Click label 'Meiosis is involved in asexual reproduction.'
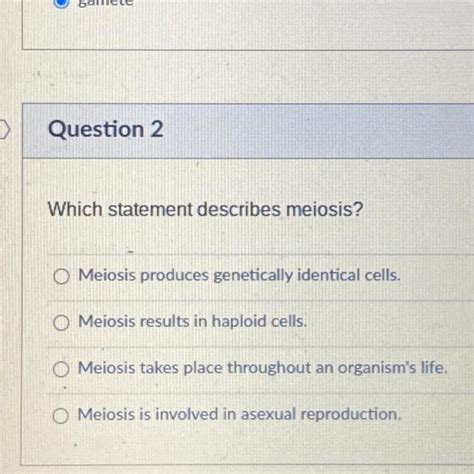This screenshot has width=474, height=474. [x=239, y=414]
